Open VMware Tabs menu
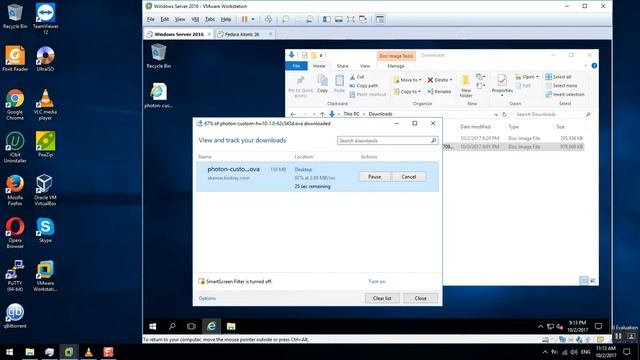The image size is (640, 360). point(210,19)
